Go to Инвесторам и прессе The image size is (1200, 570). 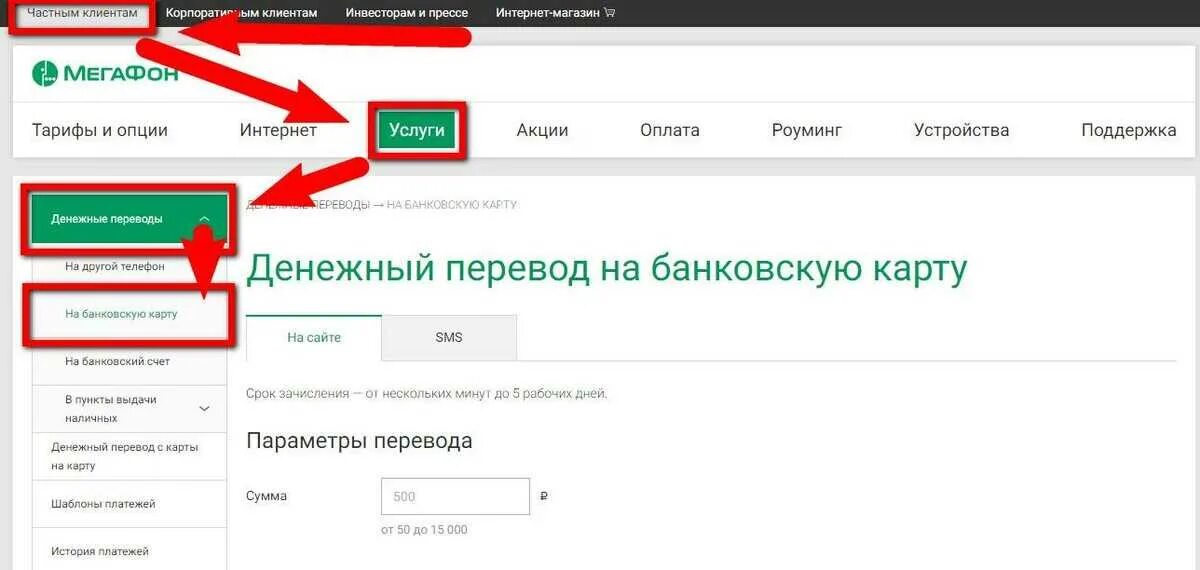click(407, 13)
